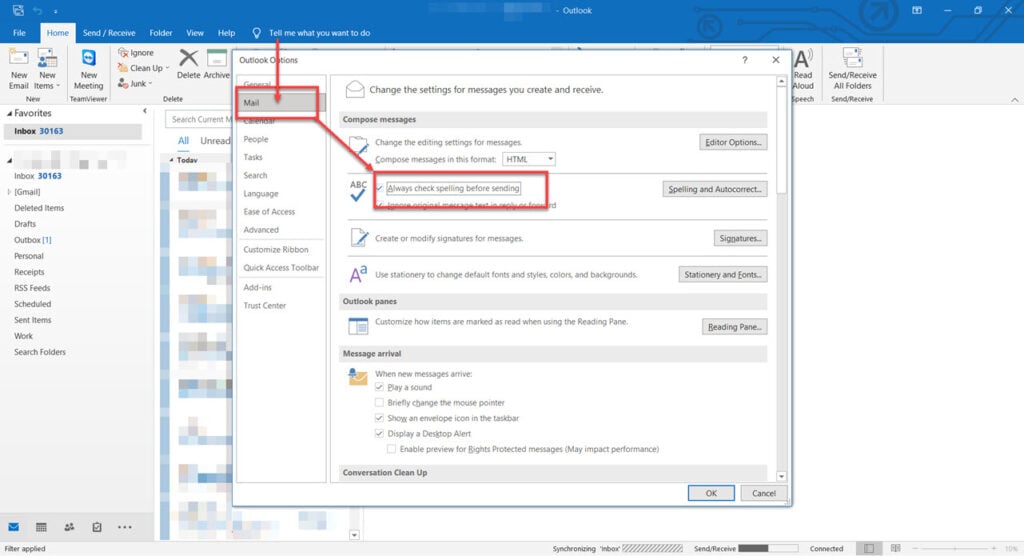The image size is (1024, 556).
Task: Select the Customize Ribbon category
Action: 280,250
